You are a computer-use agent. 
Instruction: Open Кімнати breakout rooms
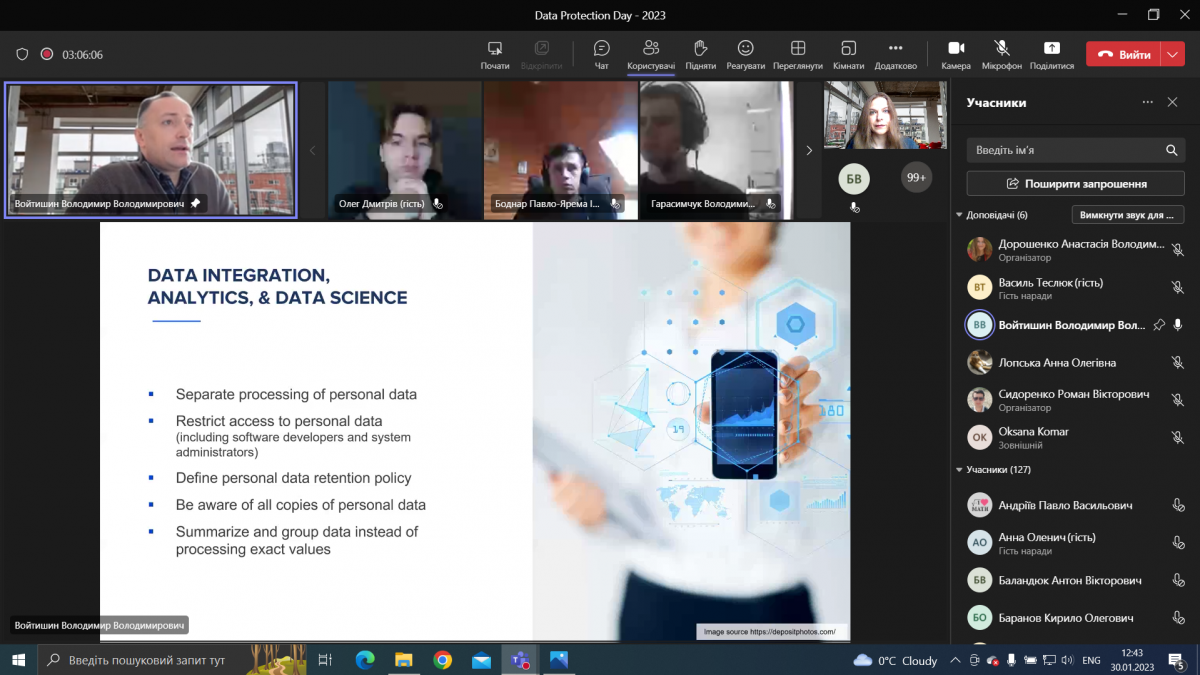(x=848, y=54)
